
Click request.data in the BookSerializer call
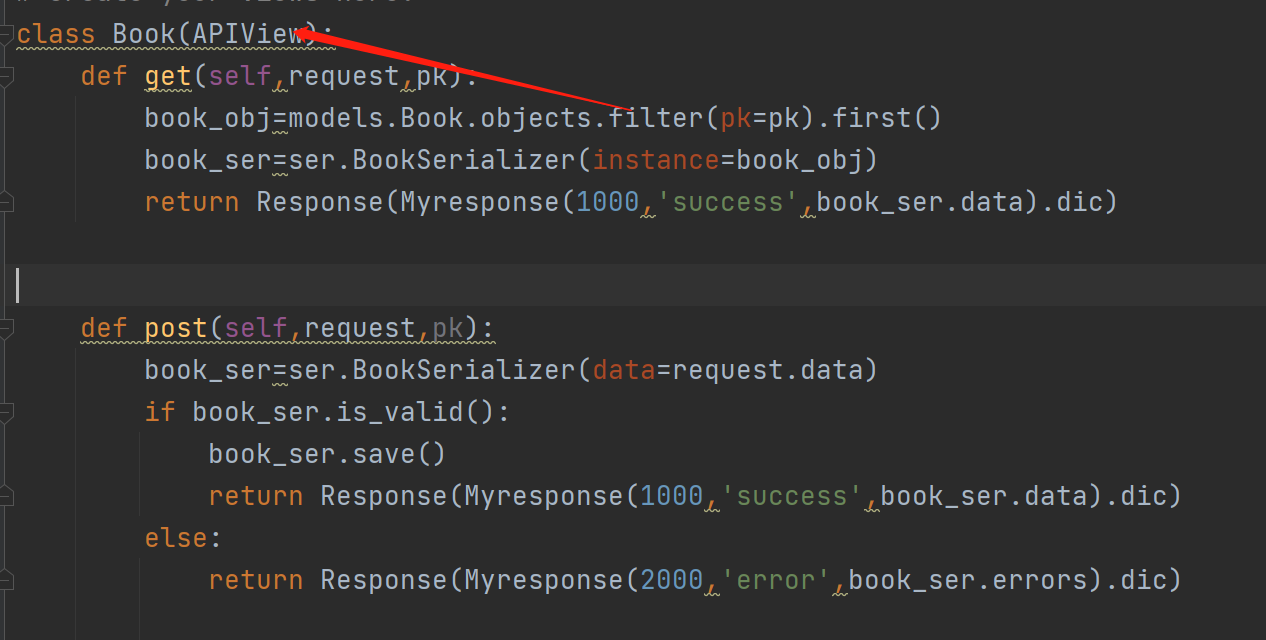[x=768, y=370]
